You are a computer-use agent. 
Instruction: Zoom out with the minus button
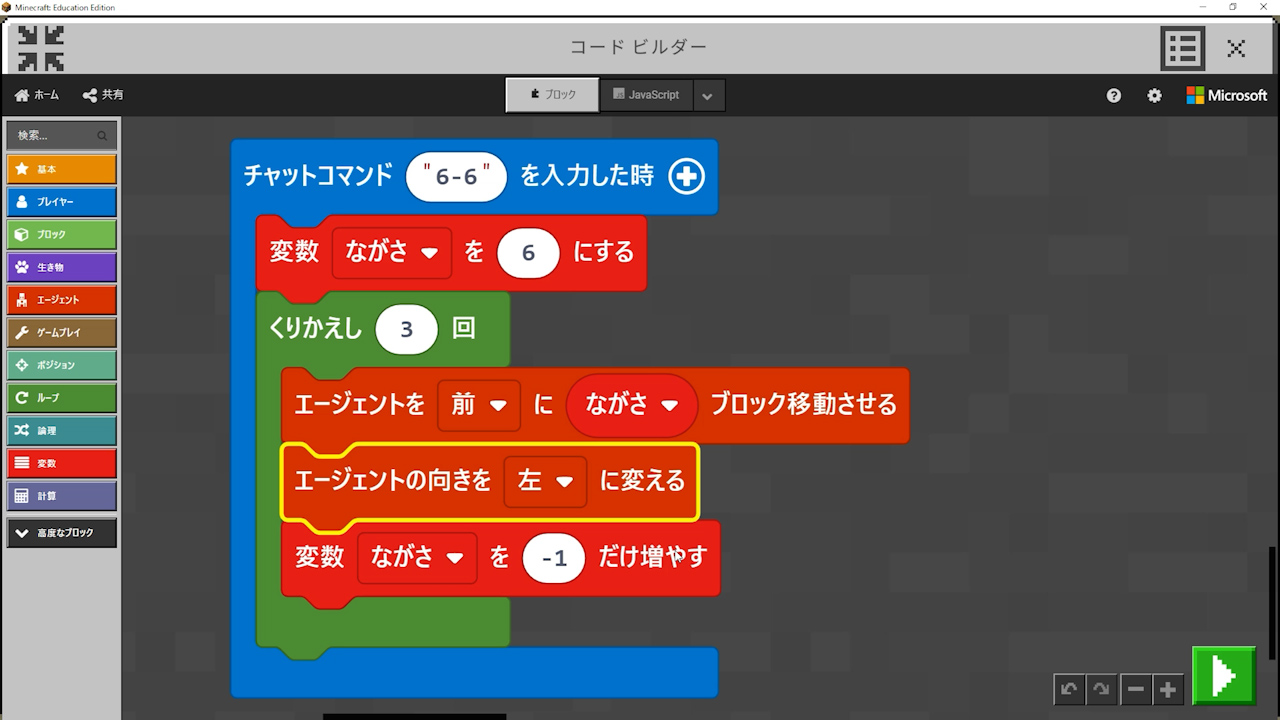[1135, 689]
